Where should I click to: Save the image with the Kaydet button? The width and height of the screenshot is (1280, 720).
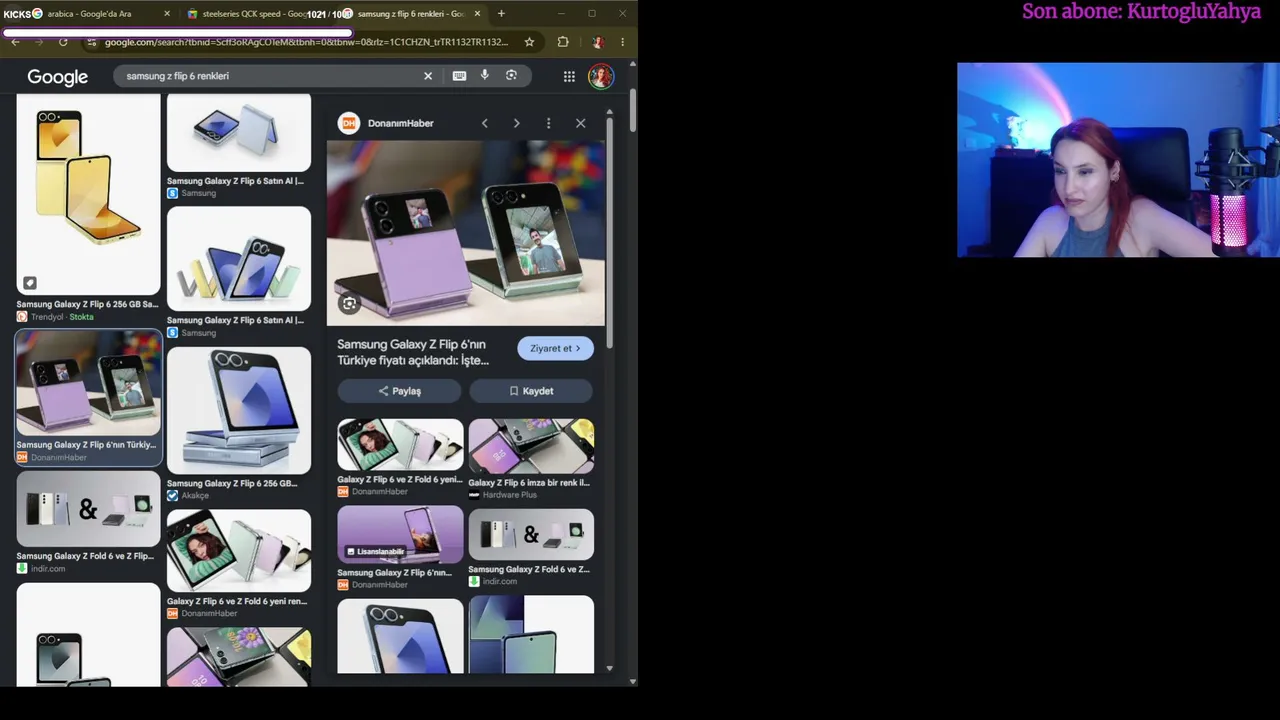tap(531, 391)
